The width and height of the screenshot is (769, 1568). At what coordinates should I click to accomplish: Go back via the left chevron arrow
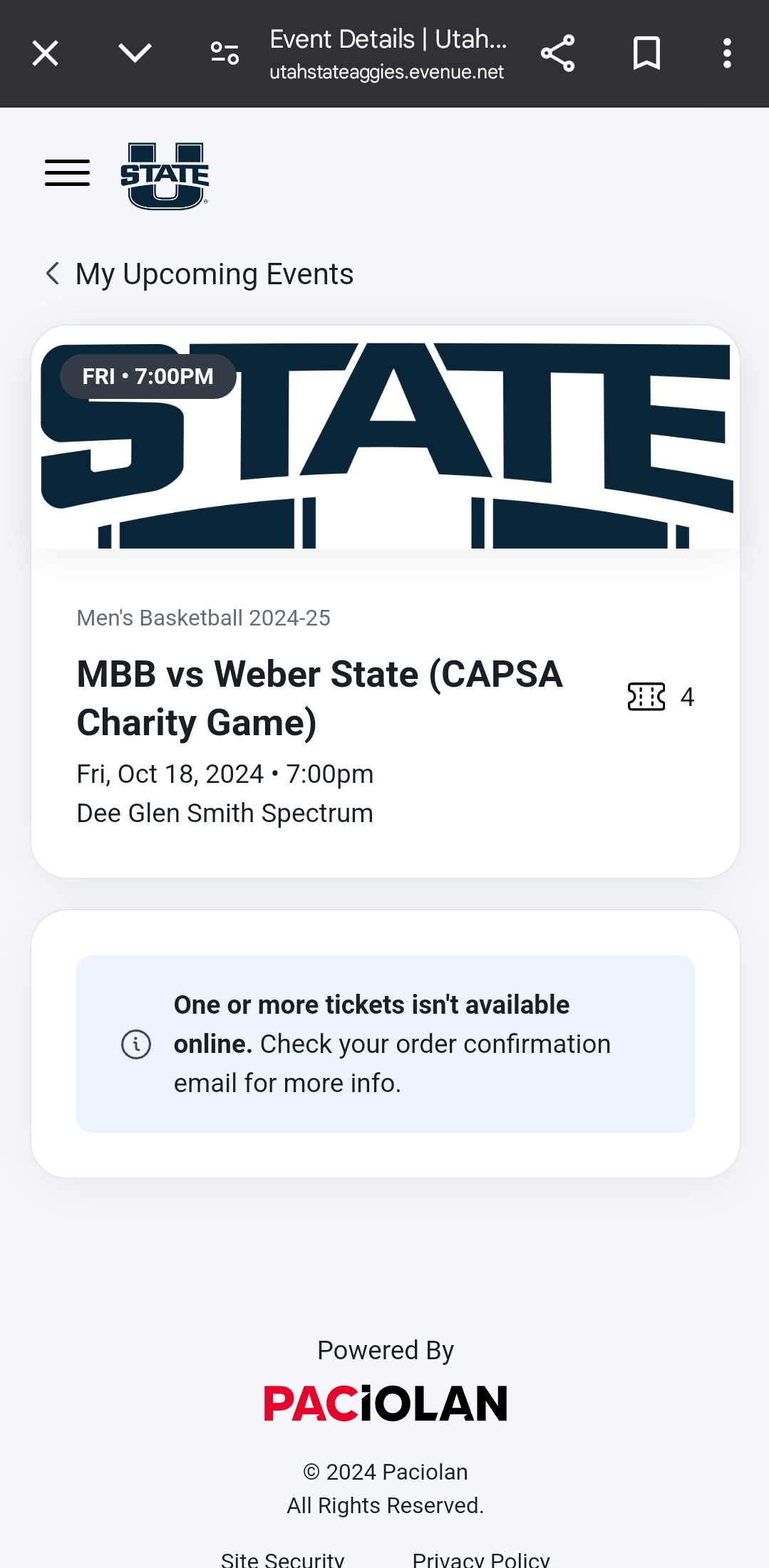pos(52,274)
